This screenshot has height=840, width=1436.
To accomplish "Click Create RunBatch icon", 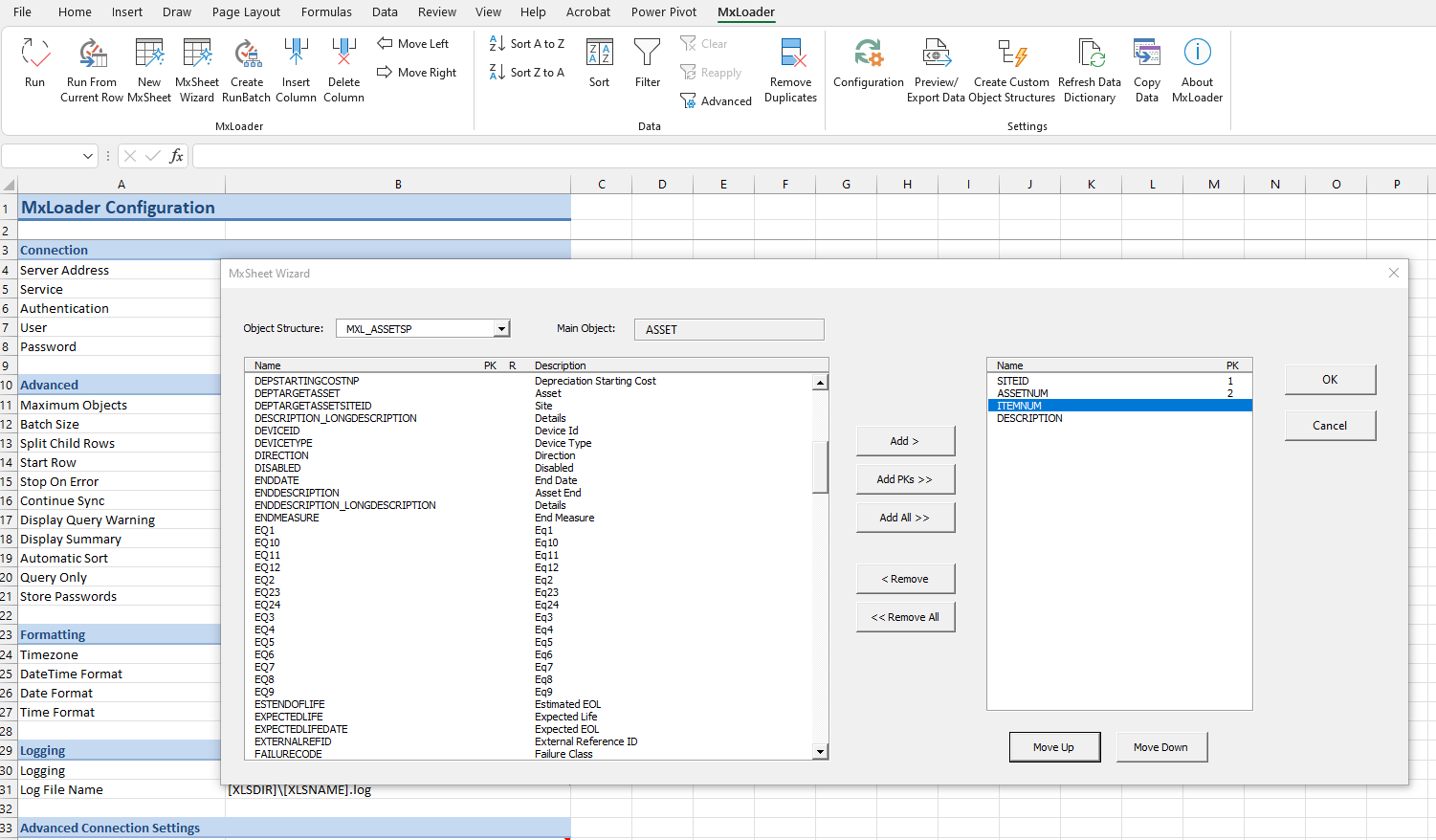I will pos(247,54).
